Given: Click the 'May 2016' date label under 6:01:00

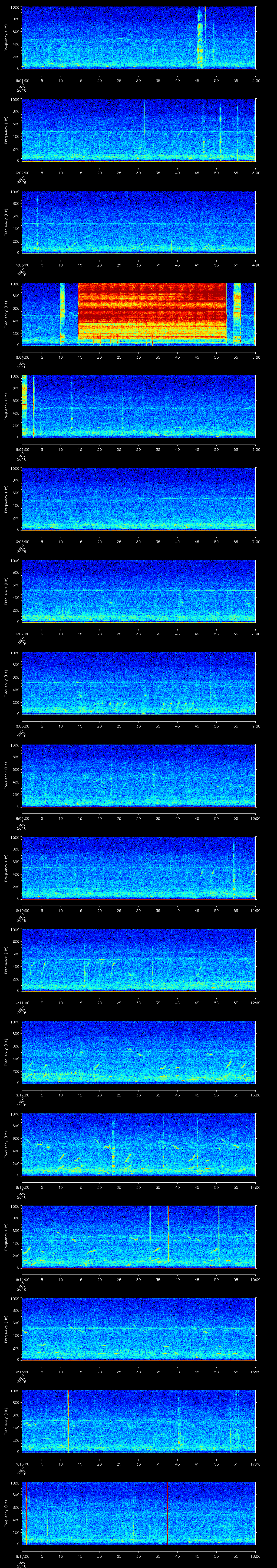Looking at the screenshot, I should pos(22,88).
